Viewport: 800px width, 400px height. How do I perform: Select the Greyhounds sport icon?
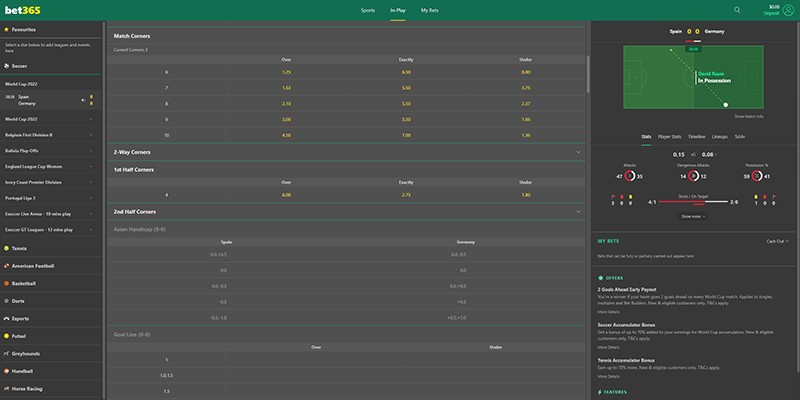coord(7,354)
